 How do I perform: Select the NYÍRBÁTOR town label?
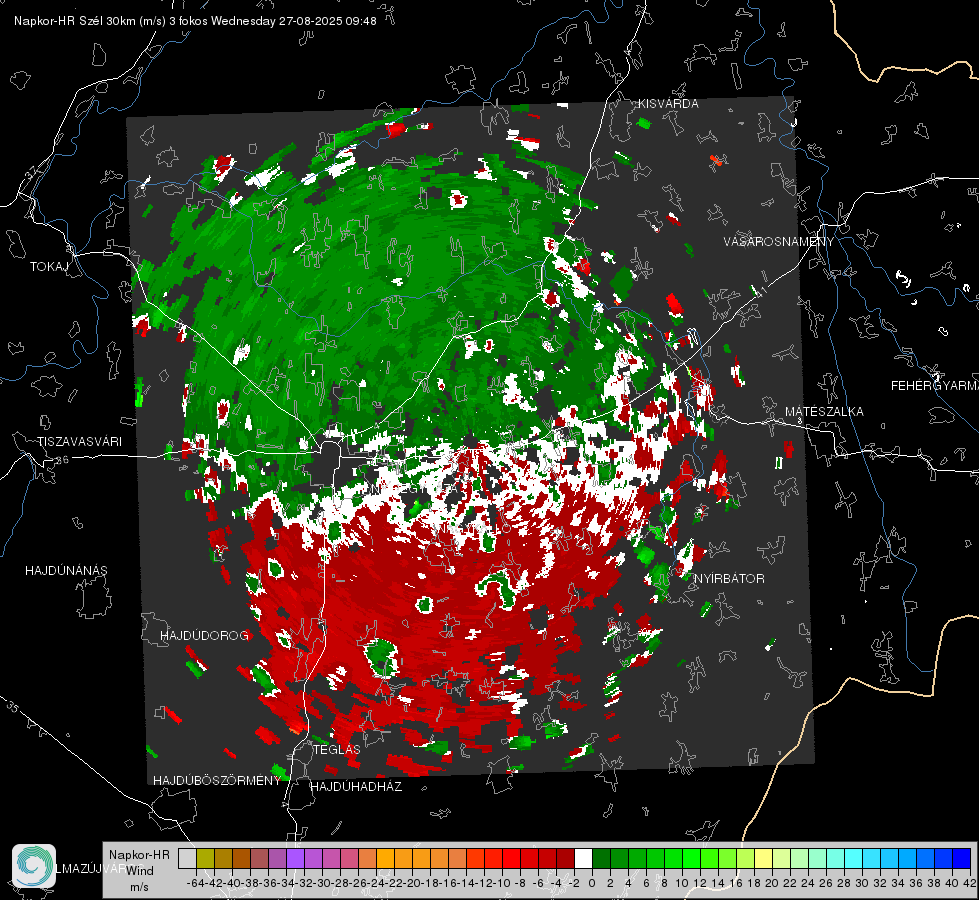(x=729, y=578)
